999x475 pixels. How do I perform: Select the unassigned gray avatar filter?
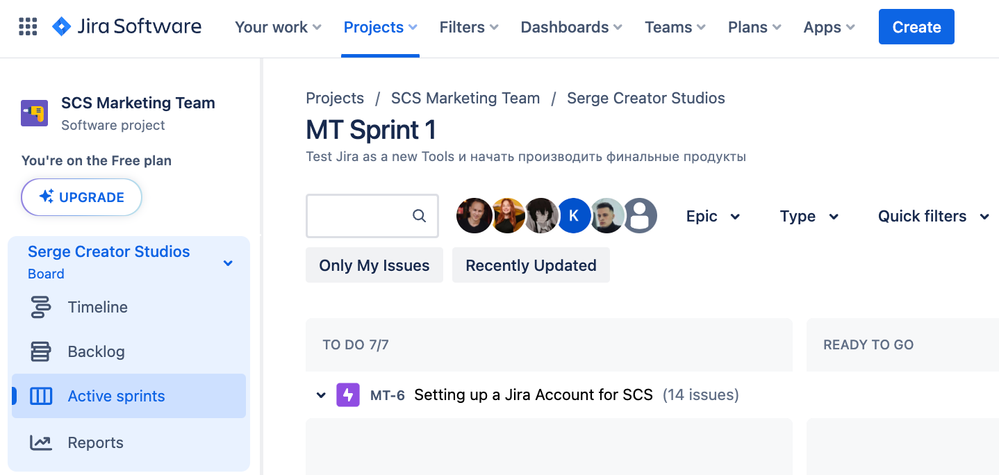tap(640, 216)
